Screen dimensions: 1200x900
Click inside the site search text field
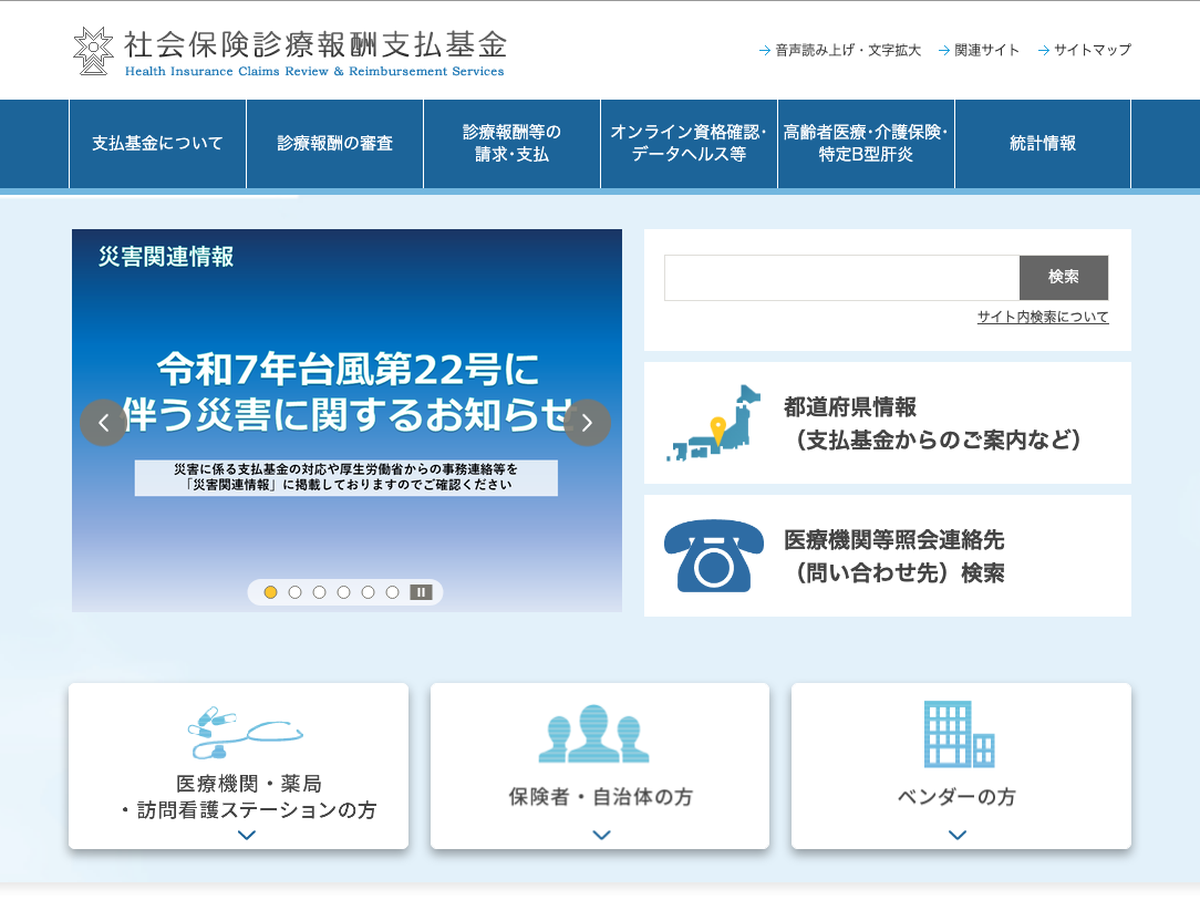click(x=841, y=278)
